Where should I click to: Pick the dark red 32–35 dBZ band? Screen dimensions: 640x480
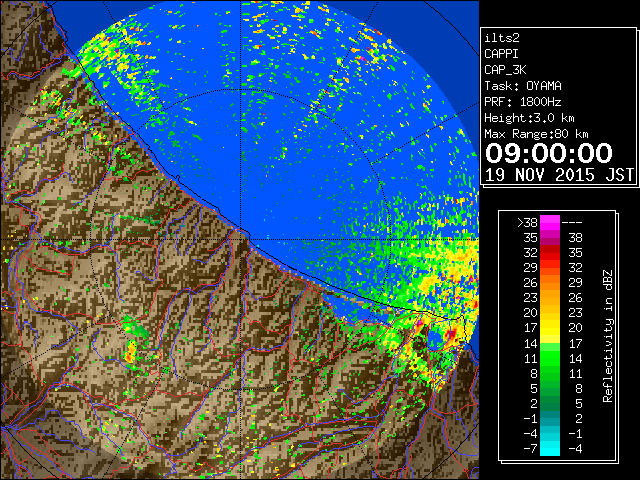550,253
